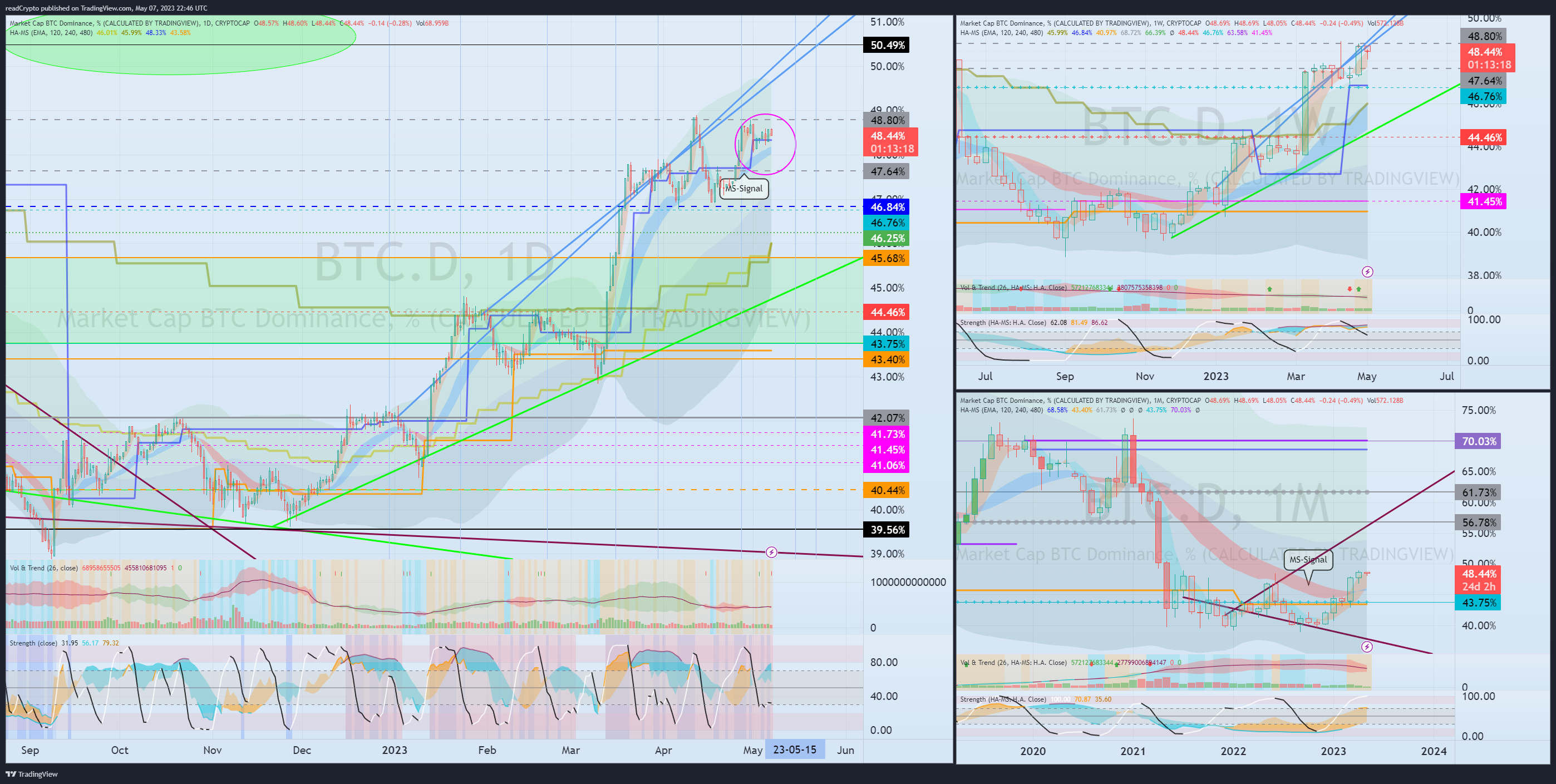This screenshot has width=1556, height=784.
Task: Click the orange 40.44% price label
Action: 887,490
